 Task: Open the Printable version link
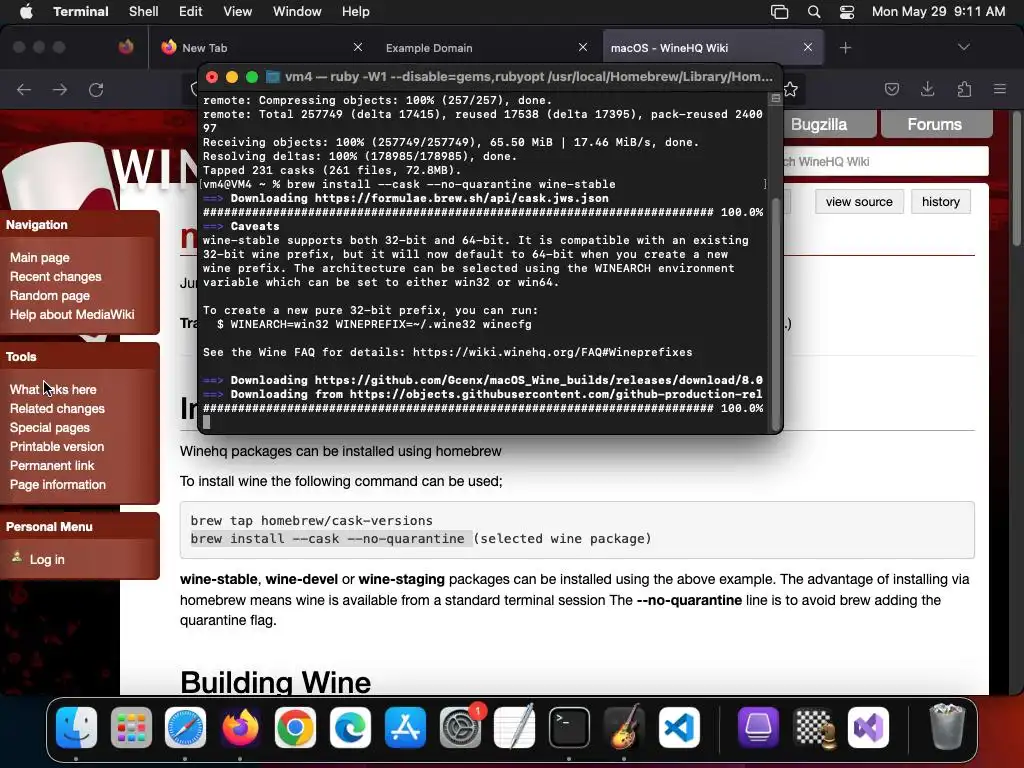coord(57,446)
